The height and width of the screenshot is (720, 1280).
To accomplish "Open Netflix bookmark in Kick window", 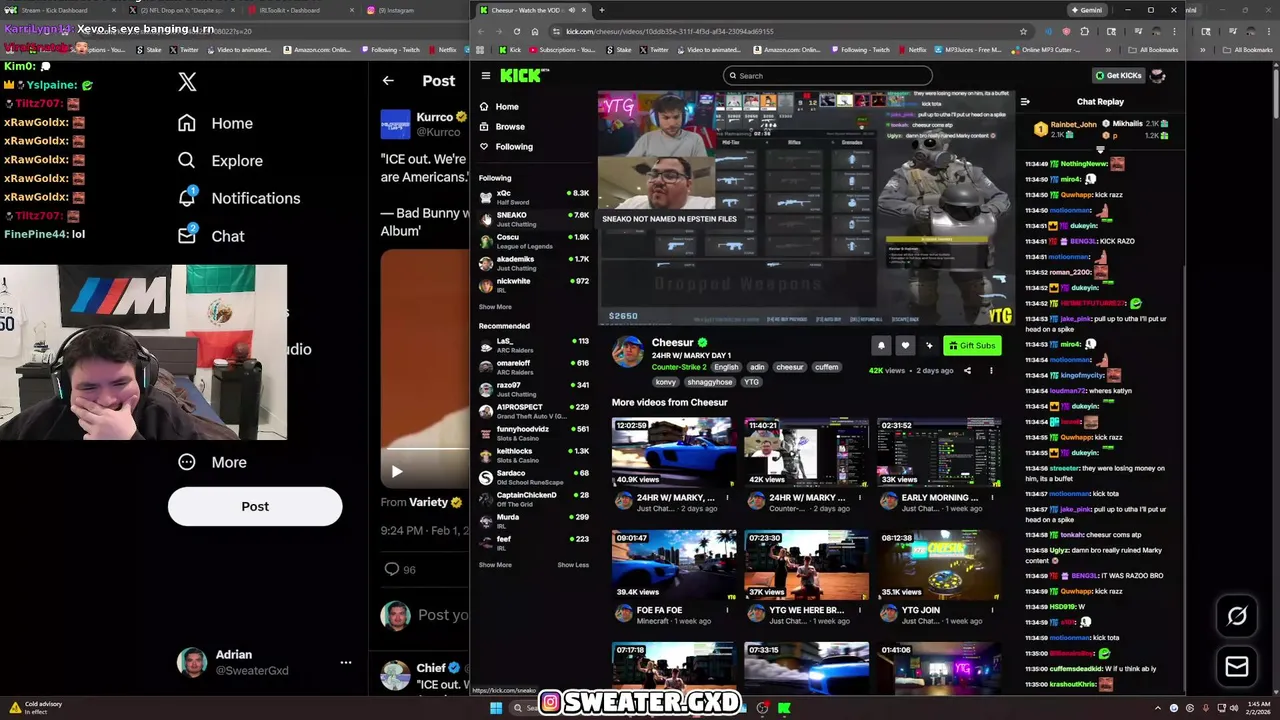I will point(913,49).
